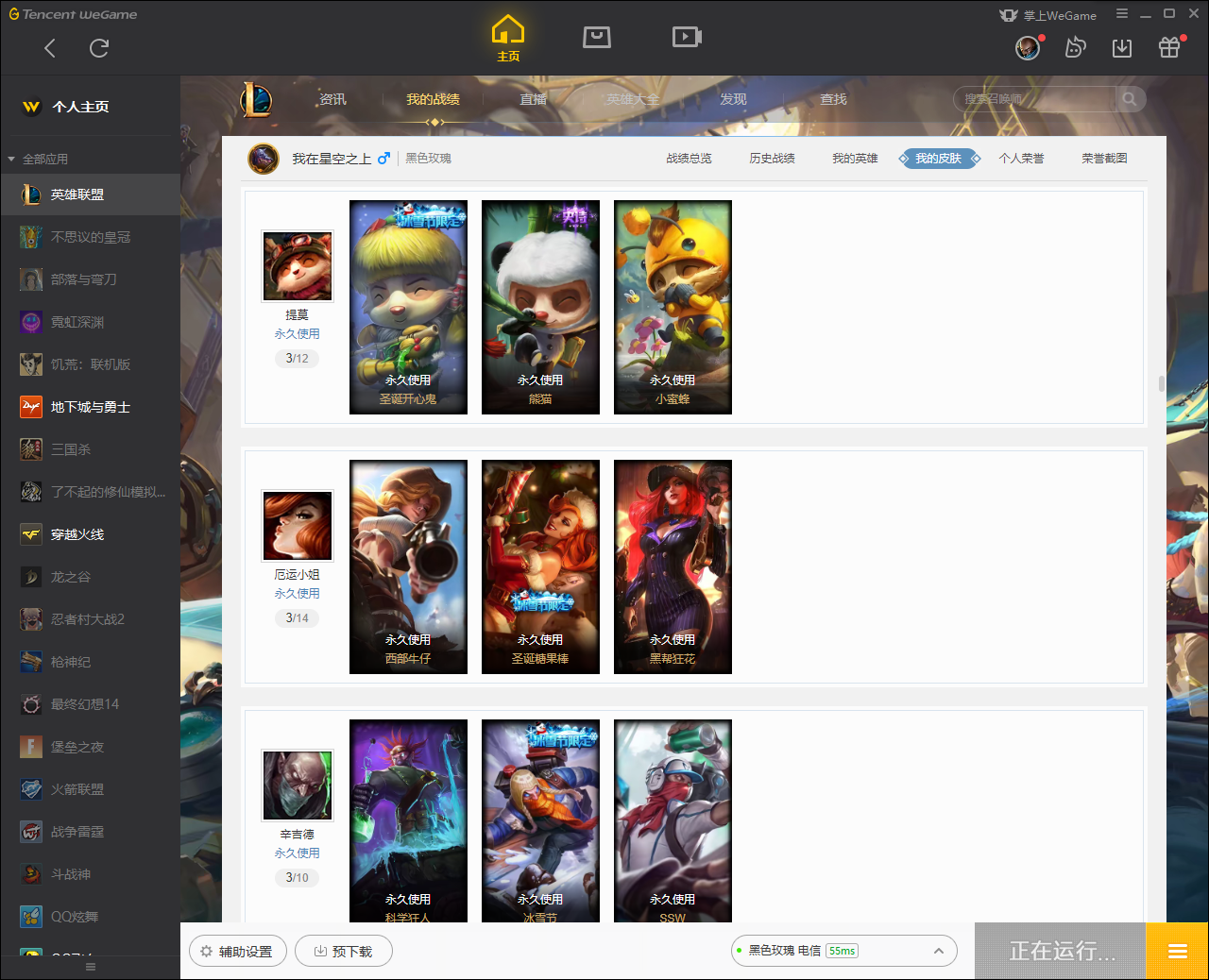Open the 熊猫 skin card
The height and width of the screenshot is (980, 1209).
click(540, 307)
